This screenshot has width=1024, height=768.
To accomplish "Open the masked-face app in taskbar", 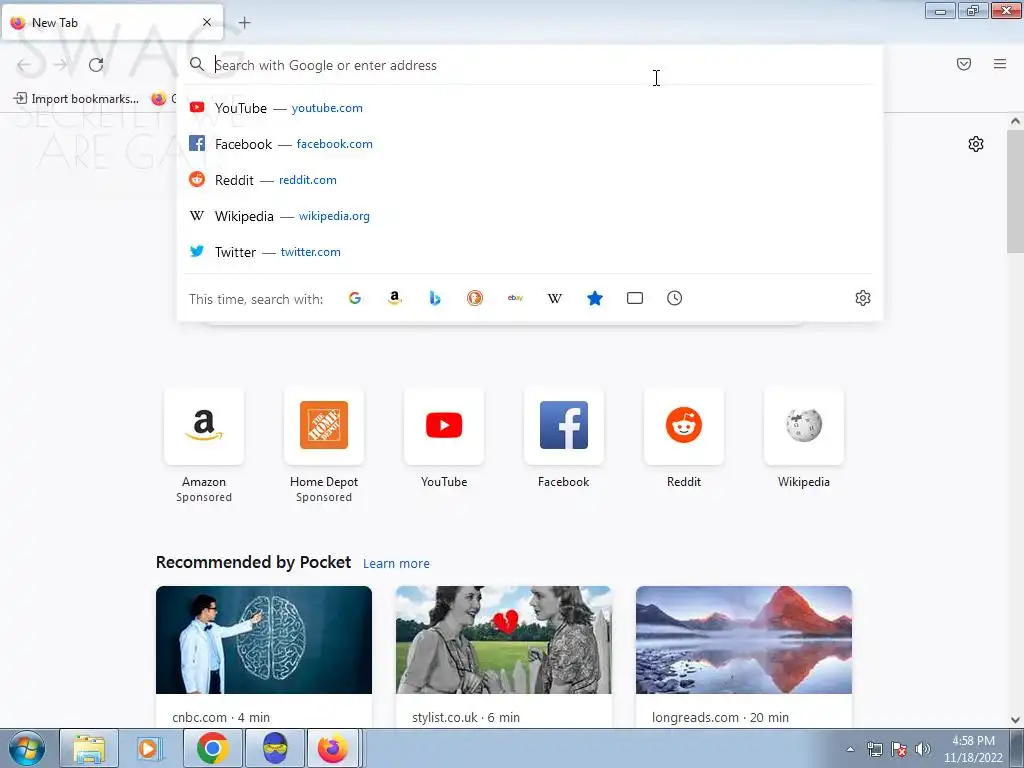I will pos(274,748).
